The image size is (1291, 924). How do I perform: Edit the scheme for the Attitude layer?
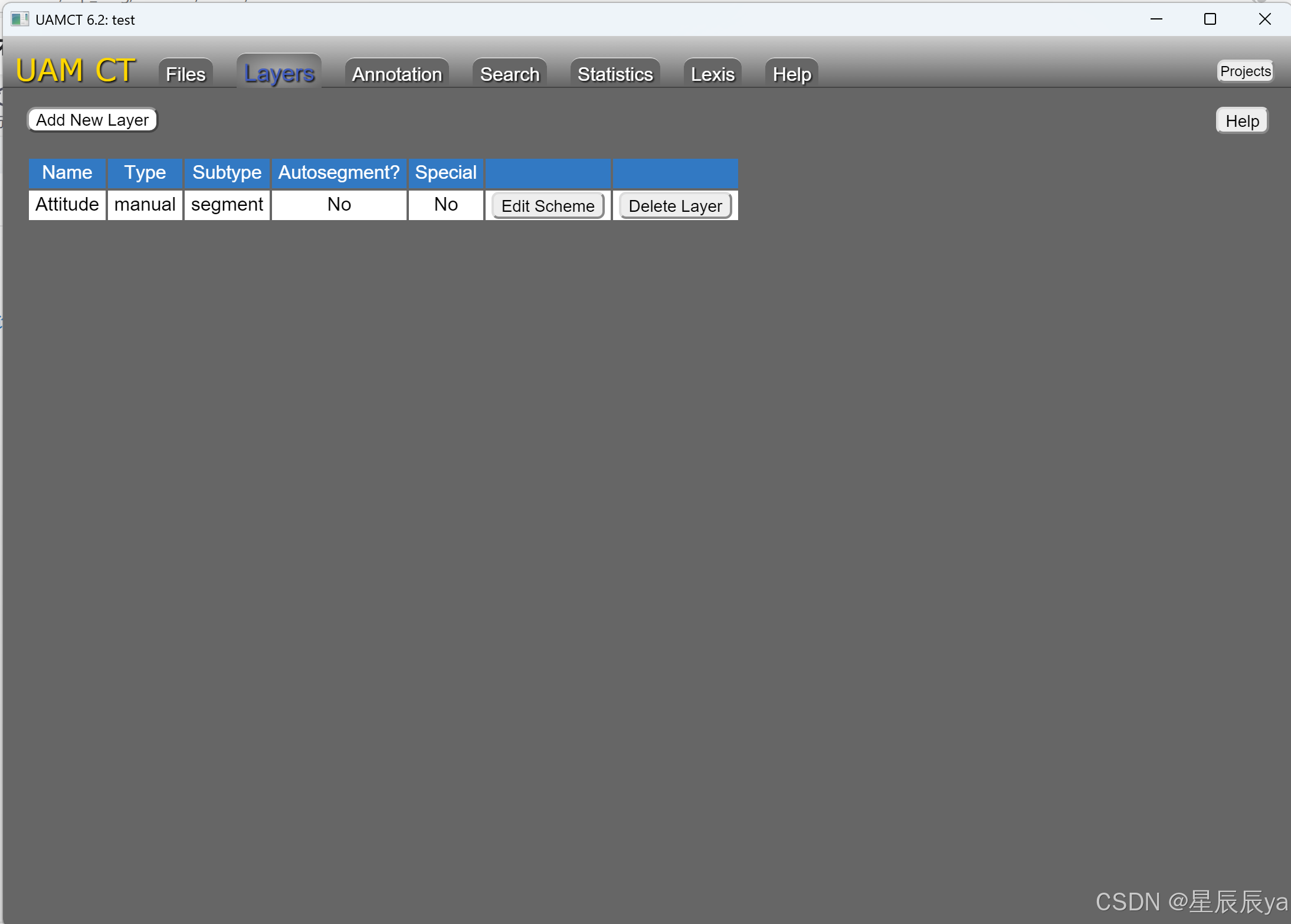tap(548, 205)
